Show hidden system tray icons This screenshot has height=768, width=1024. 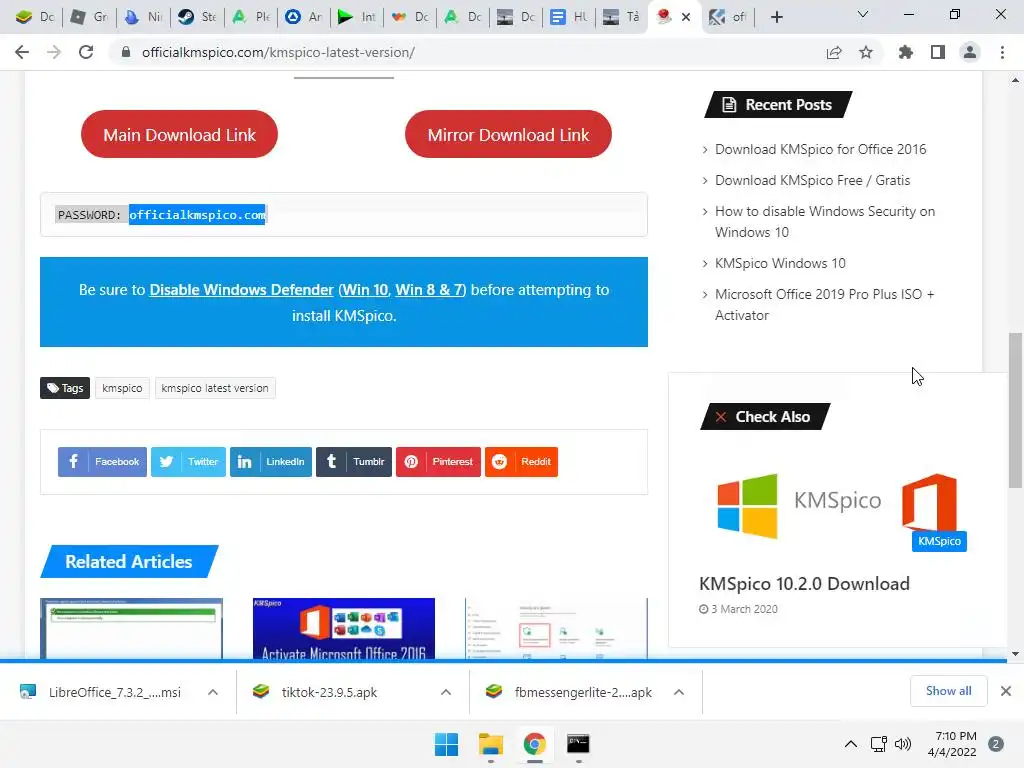click(851, 744)
